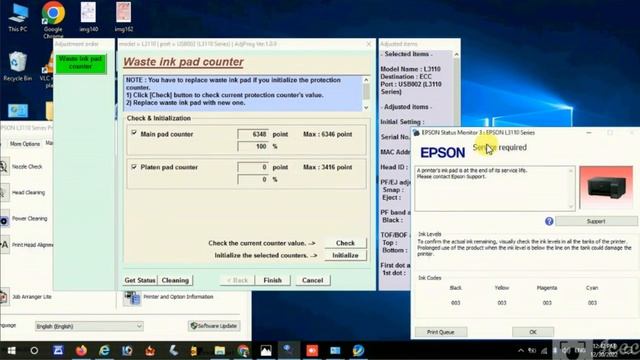Toggle the Main pad counter checkbox
640x360 pixels.
[x=134, y=133]
